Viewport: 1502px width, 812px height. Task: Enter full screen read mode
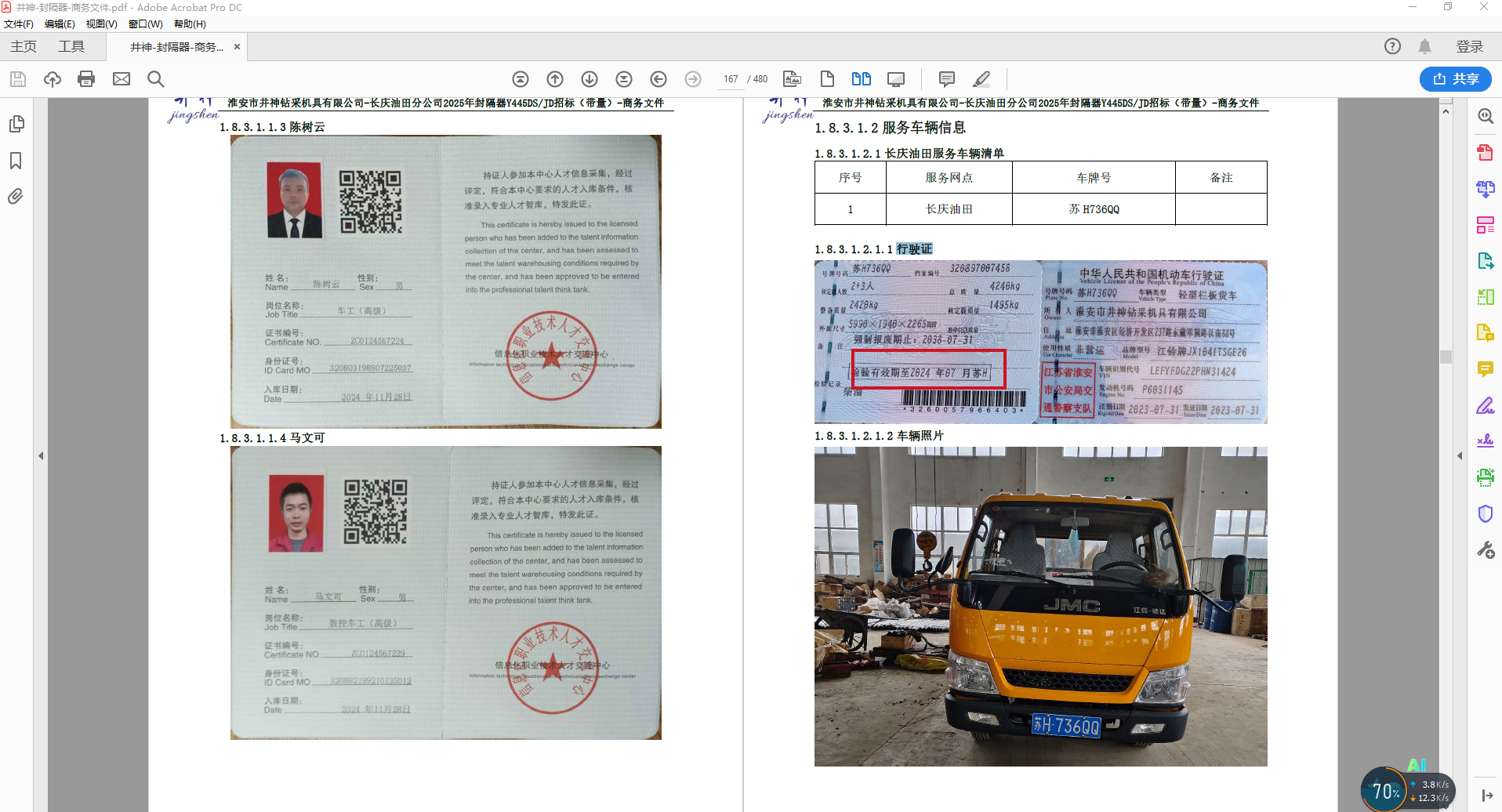(x=896, y=79)
